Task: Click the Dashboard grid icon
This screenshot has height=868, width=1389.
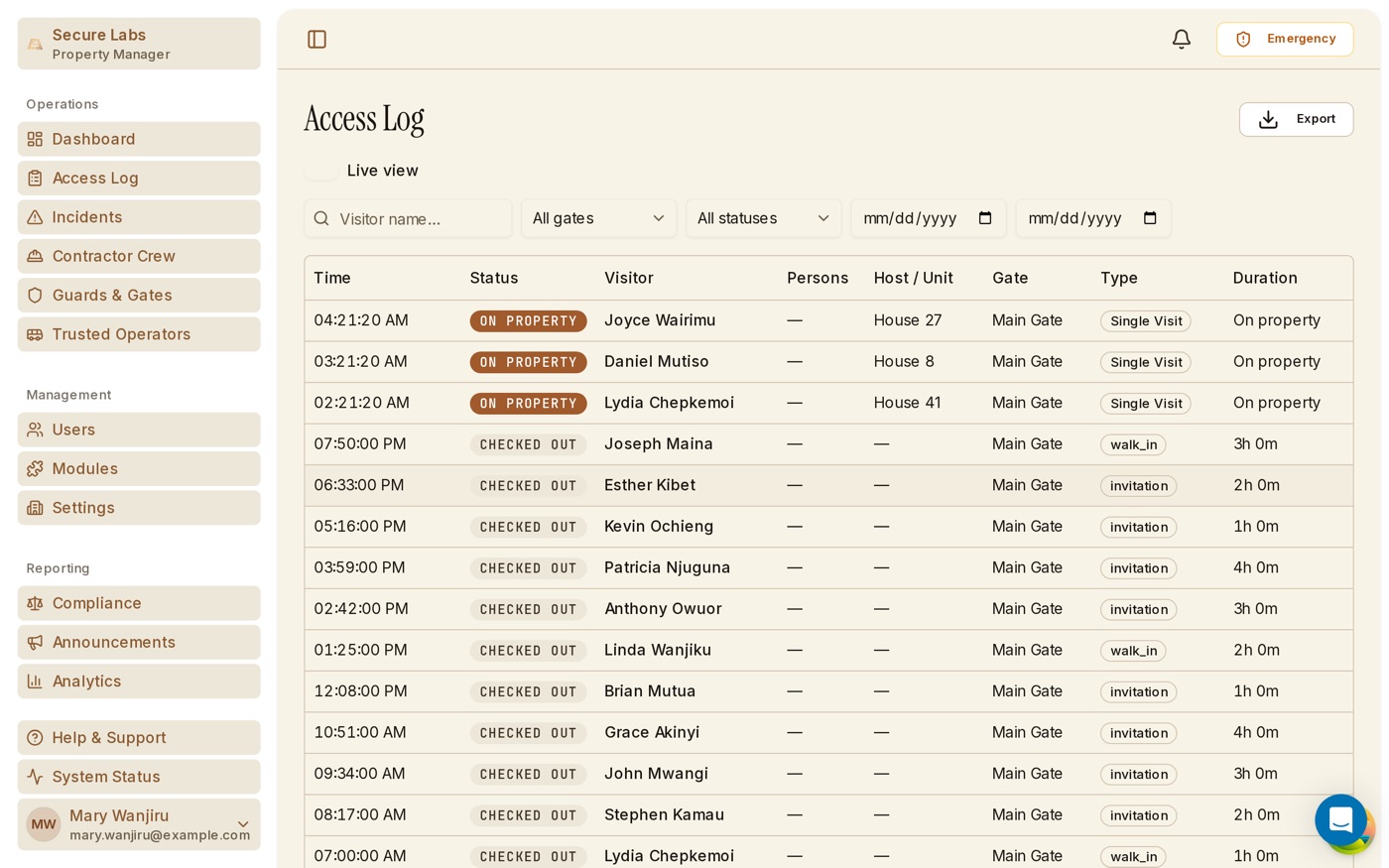Action: [x=35, y=139]
